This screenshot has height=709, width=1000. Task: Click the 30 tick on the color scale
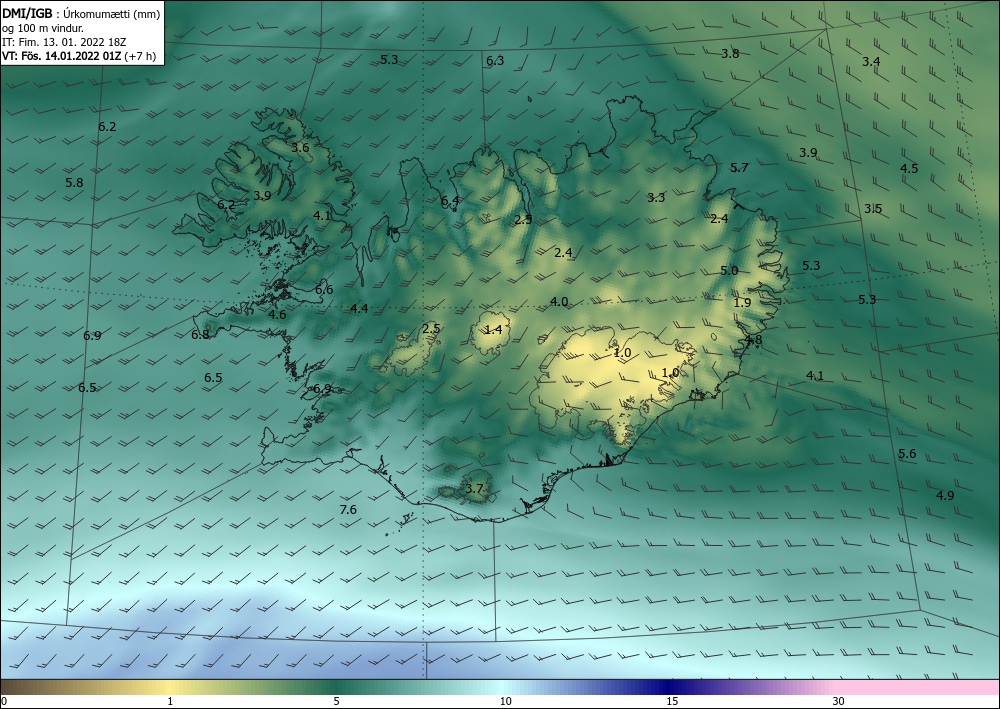coord(839,701)
